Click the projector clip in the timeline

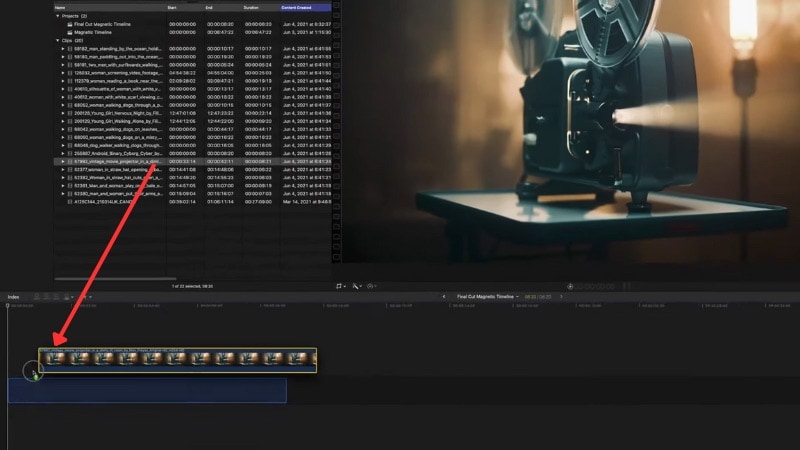click(178, 360)
